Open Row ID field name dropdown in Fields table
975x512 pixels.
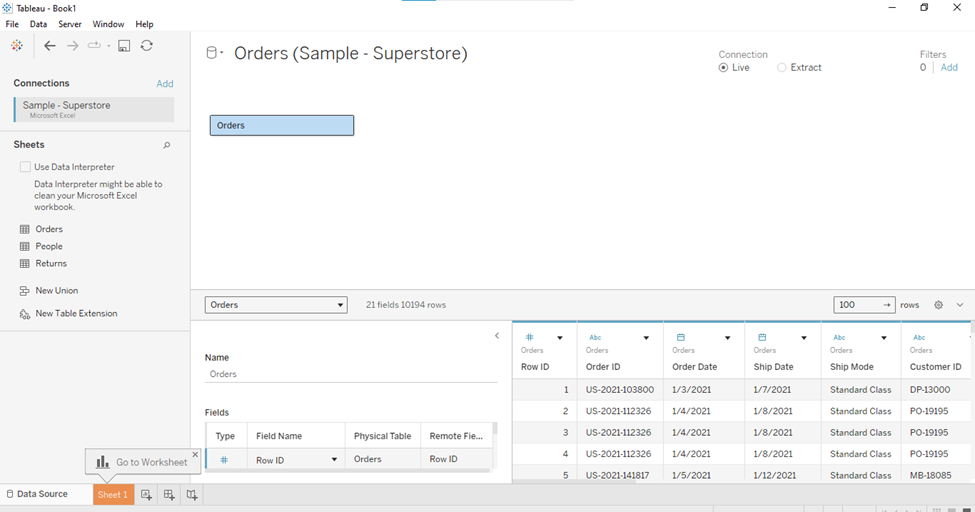[x=334, y=460]
